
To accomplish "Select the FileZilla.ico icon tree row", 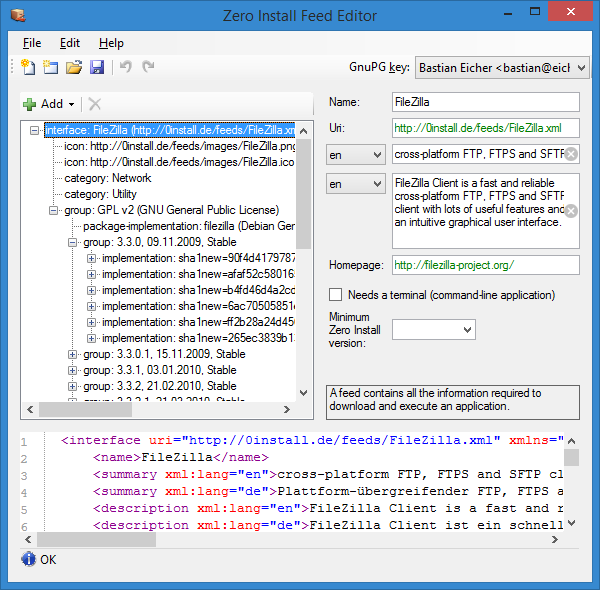I will (179, 162).
